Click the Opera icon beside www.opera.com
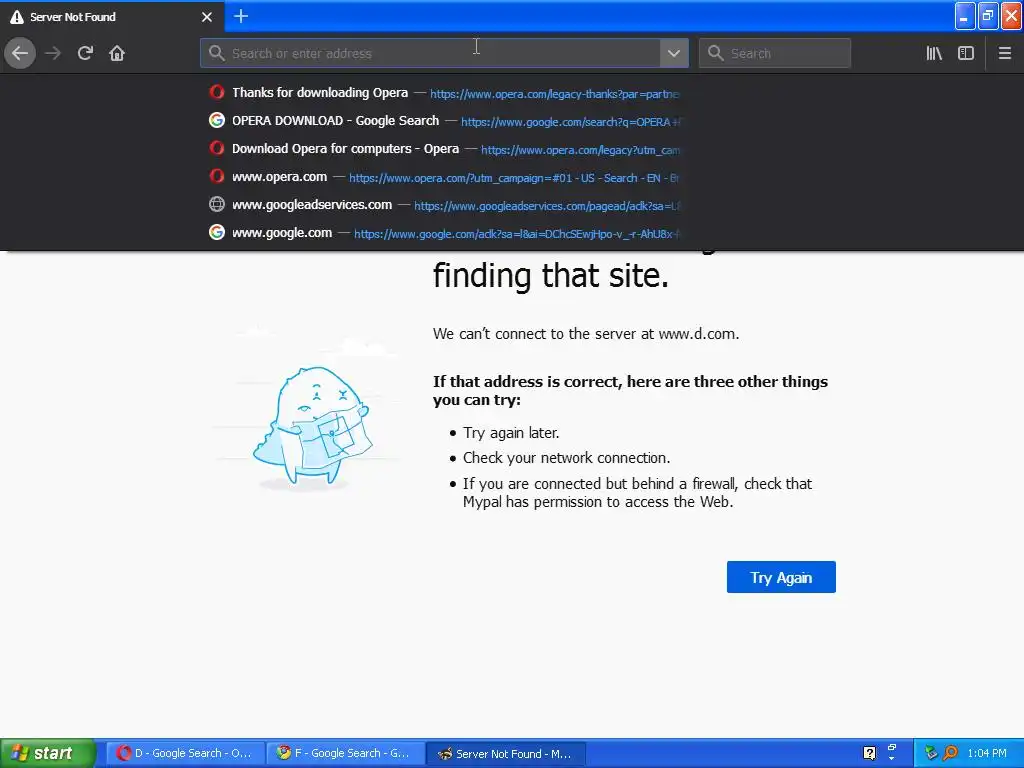Viewport: 1024px width, 768px height. click(x=217, y=176)
